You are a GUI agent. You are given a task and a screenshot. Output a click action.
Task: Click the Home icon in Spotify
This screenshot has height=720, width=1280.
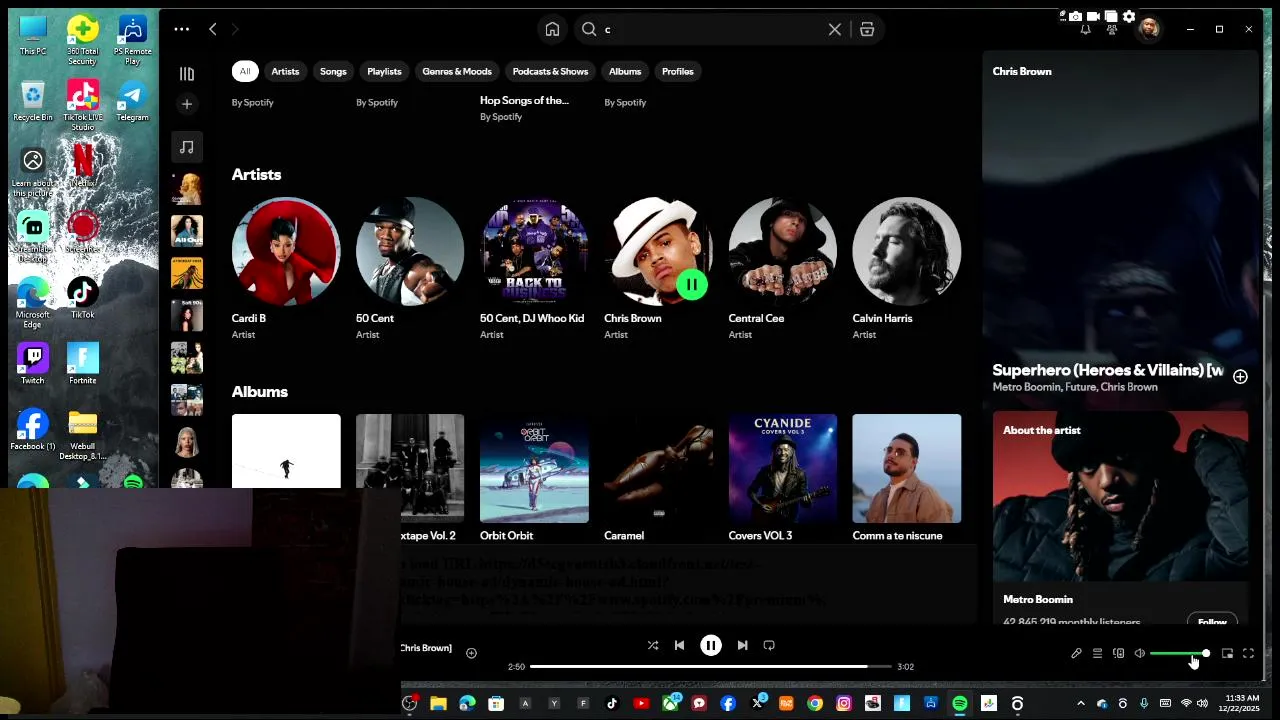tap(552, 29)
